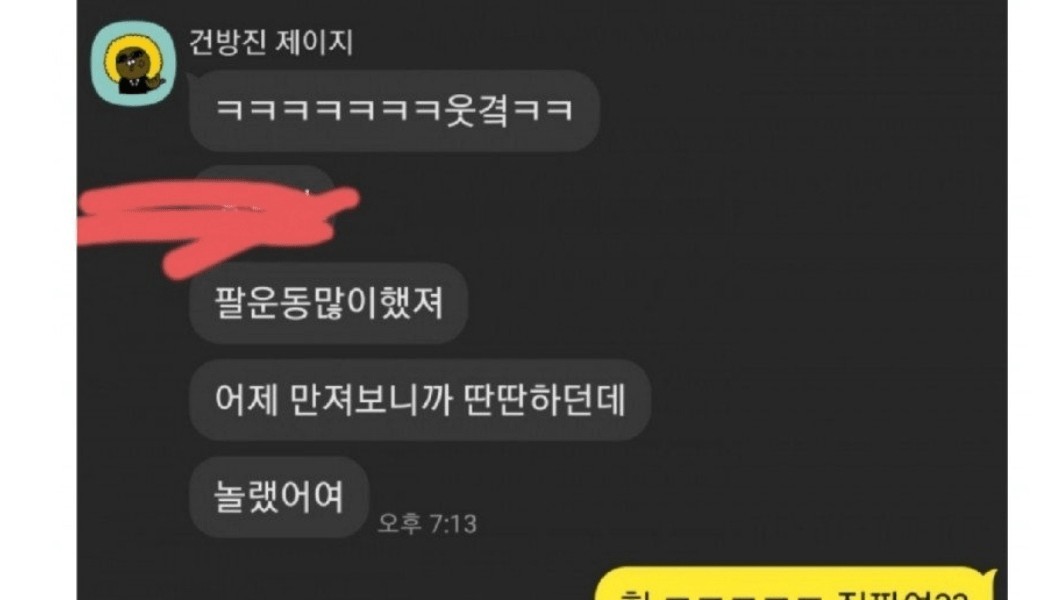Tap the 놀랬어여 message bubble
Viewport: 1048px width, 600px height.
click(279, 496)
